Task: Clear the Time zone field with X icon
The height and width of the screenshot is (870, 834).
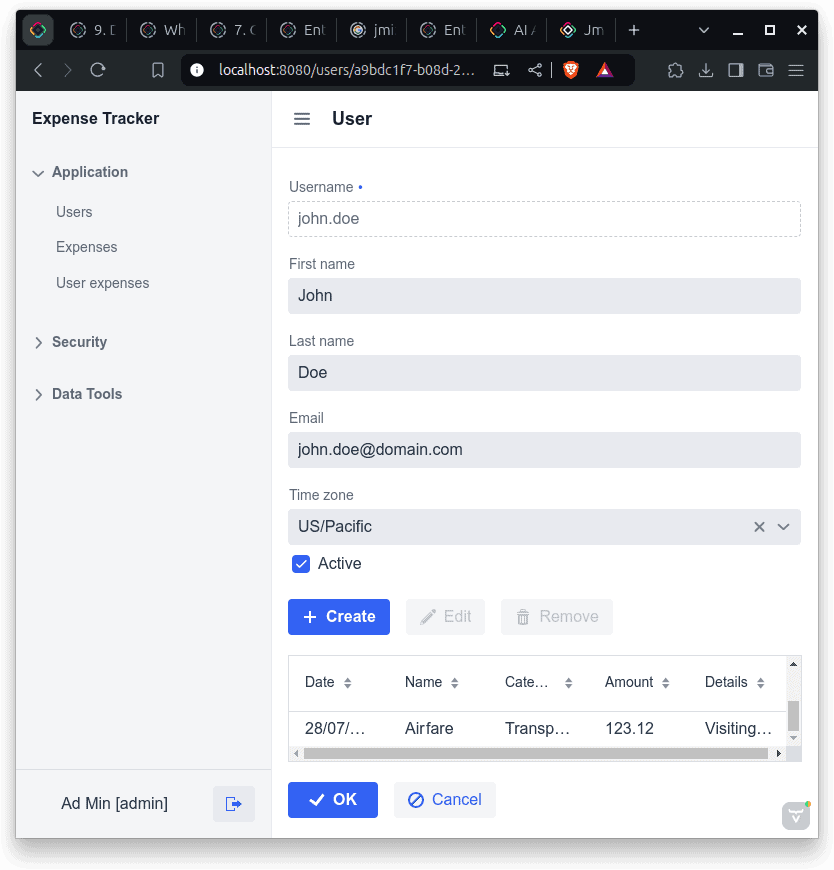Action: [x=759, y=527]
